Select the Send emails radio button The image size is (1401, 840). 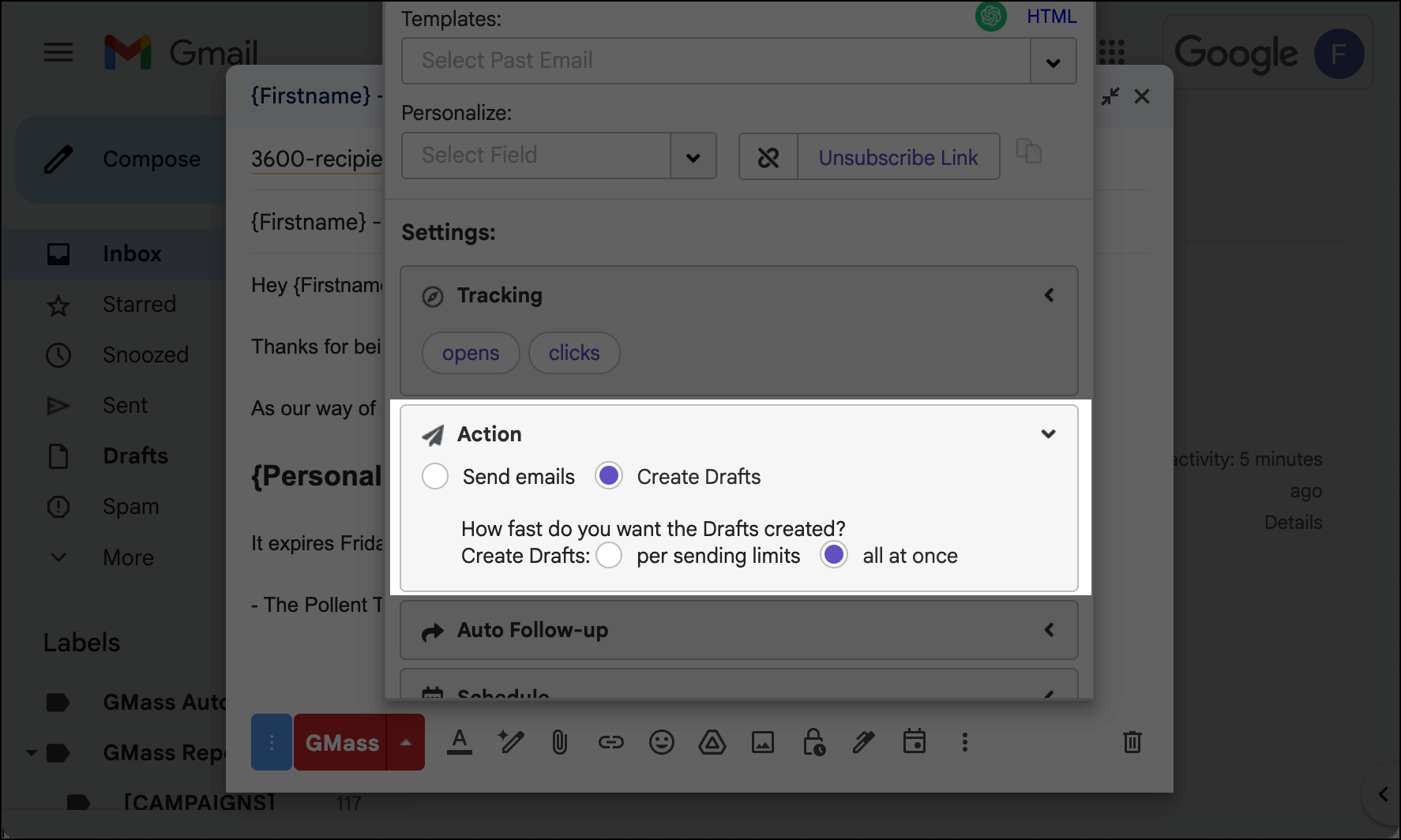click(435, 476)
